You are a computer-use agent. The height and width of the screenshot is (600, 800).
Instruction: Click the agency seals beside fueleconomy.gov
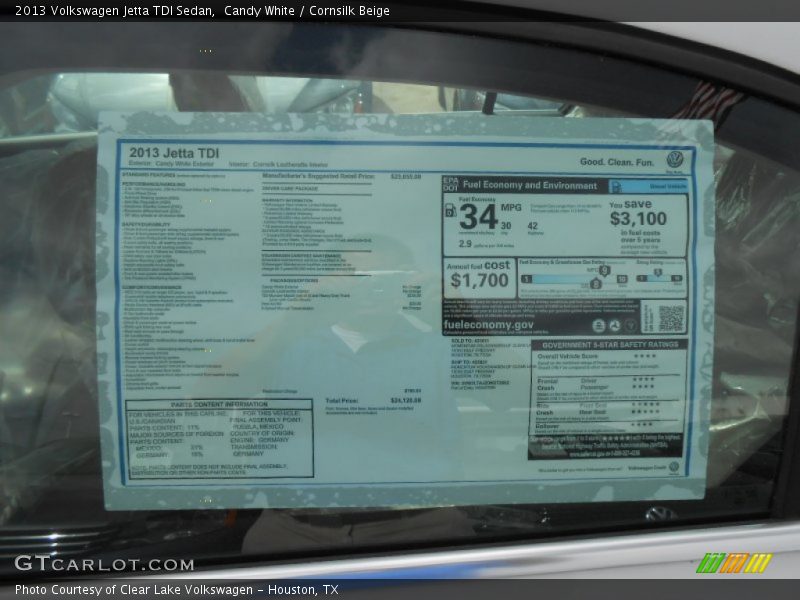[614, 325]
